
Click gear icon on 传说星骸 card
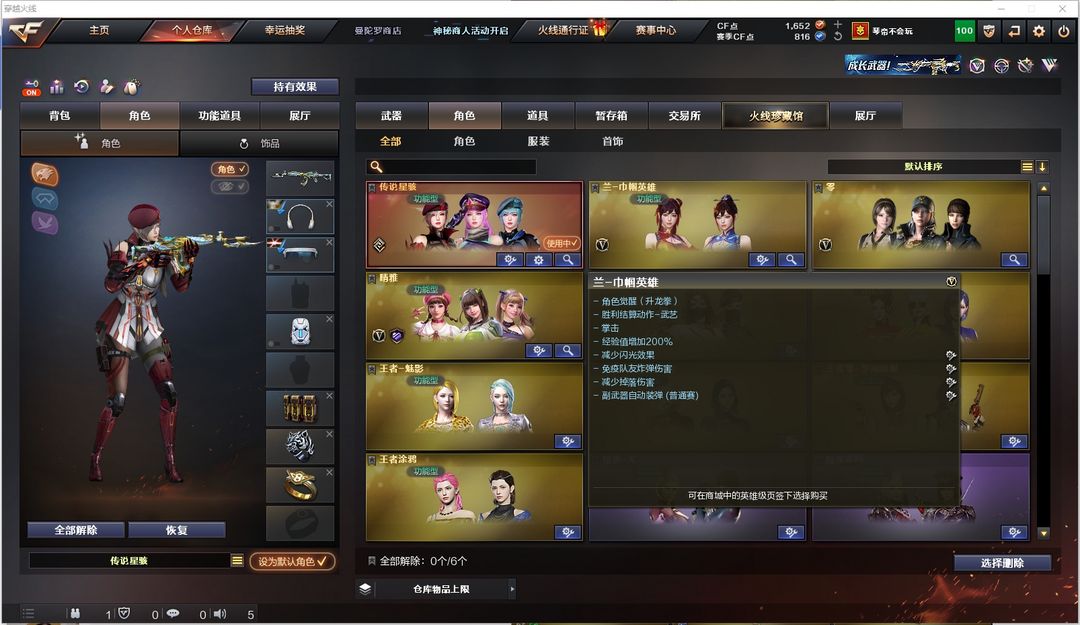click(539, 260)
